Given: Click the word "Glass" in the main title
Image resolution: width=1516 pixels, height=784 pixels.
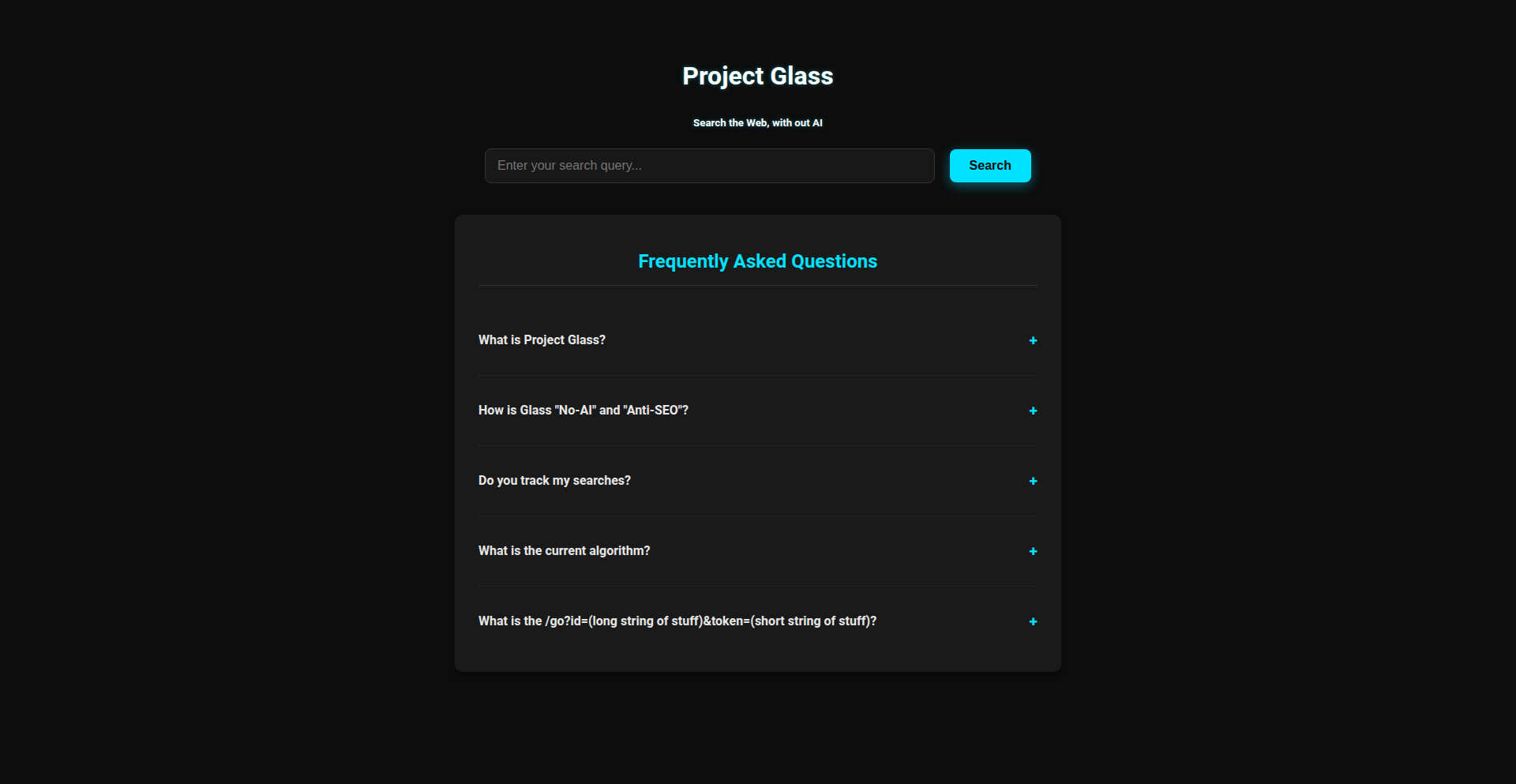Looking at the screenshot, I should click(801, 76).
